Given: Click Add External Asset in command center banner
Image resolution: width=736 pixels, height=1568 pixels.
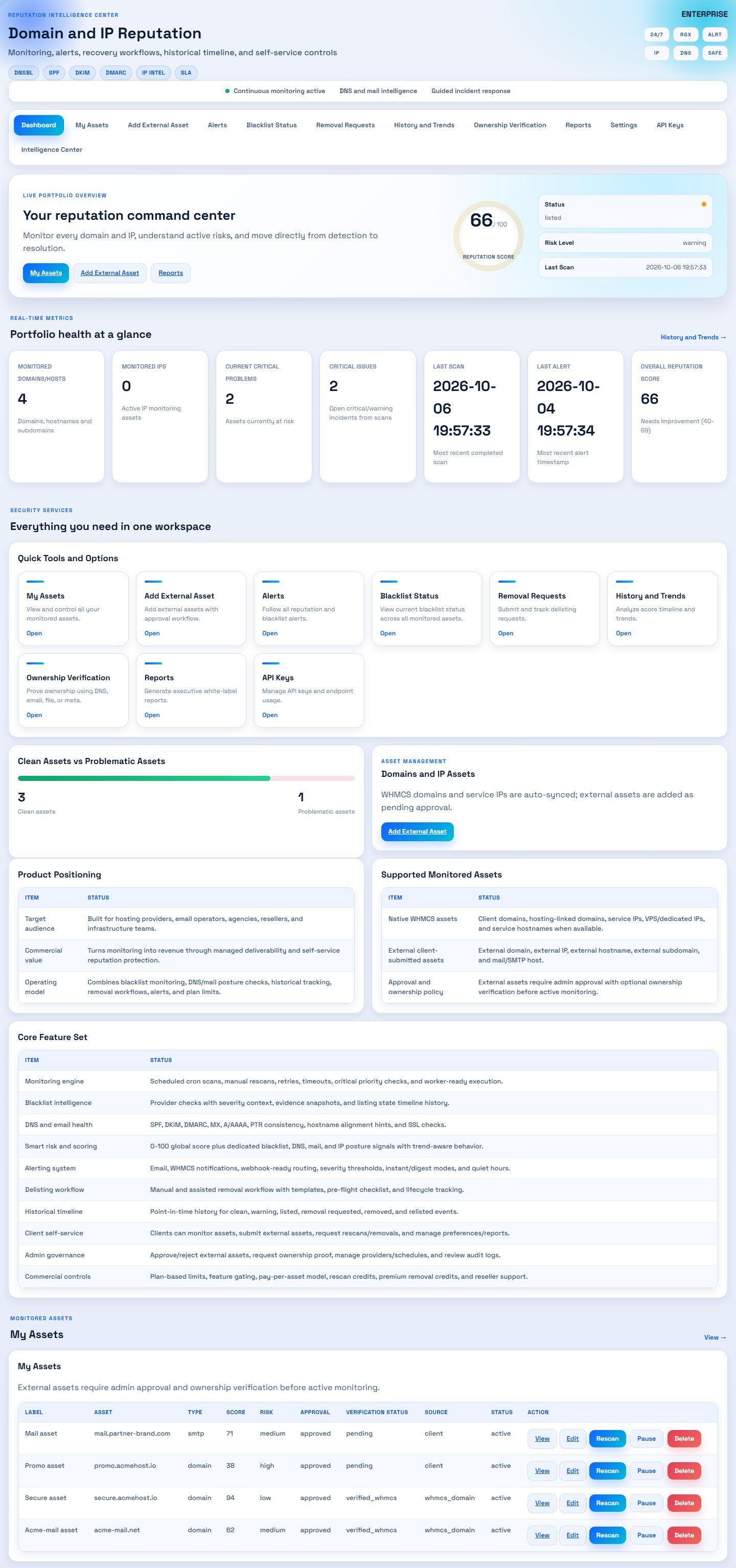Looking at the screenshot, I should coord(109,273).
